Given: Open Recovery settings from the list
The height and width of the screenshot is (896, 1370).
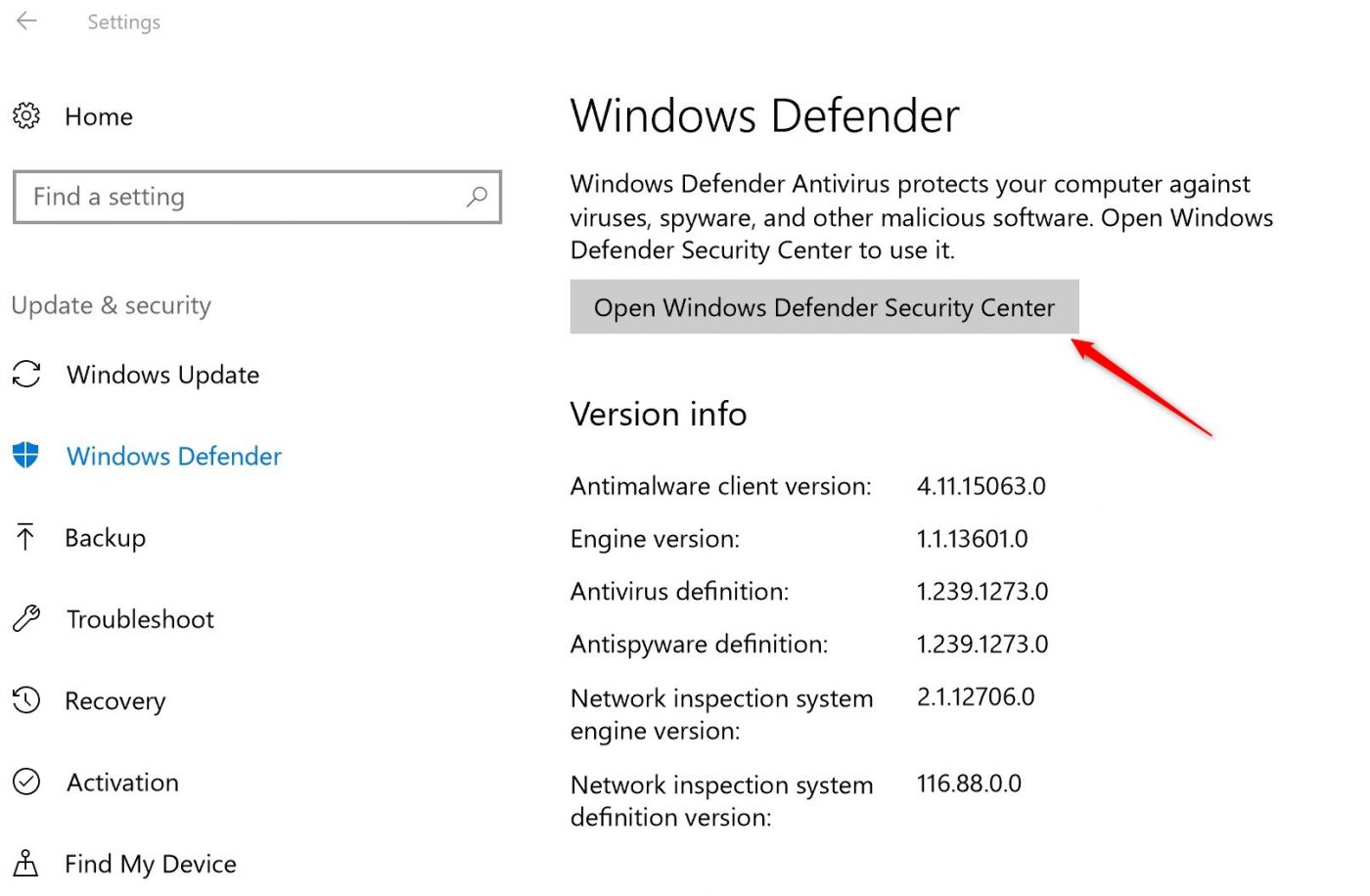Looking at the screenshot, I should point(115,700).
